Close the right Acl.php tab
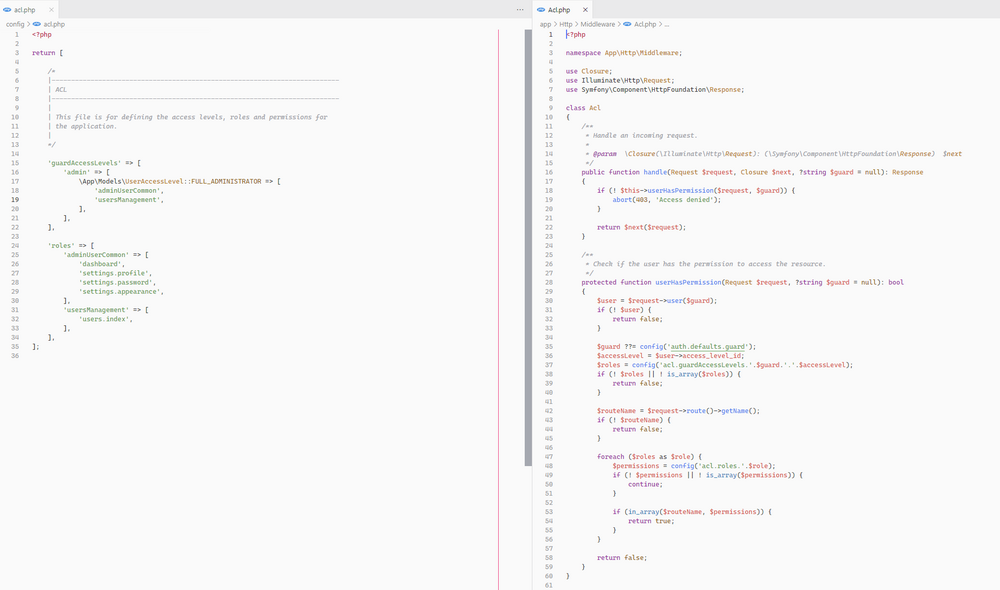The image size is (1000, 590). [x=585, y=10]
